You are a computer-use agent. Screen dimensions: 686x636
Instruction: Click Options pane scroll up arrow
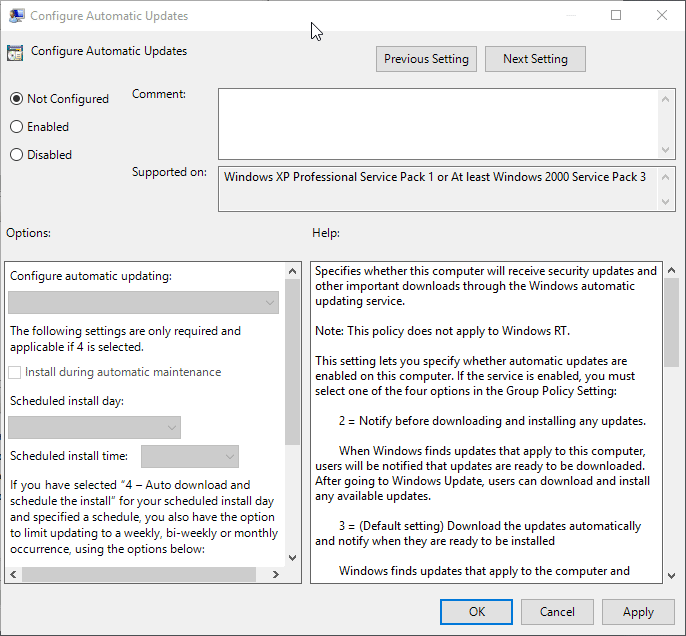293,271
